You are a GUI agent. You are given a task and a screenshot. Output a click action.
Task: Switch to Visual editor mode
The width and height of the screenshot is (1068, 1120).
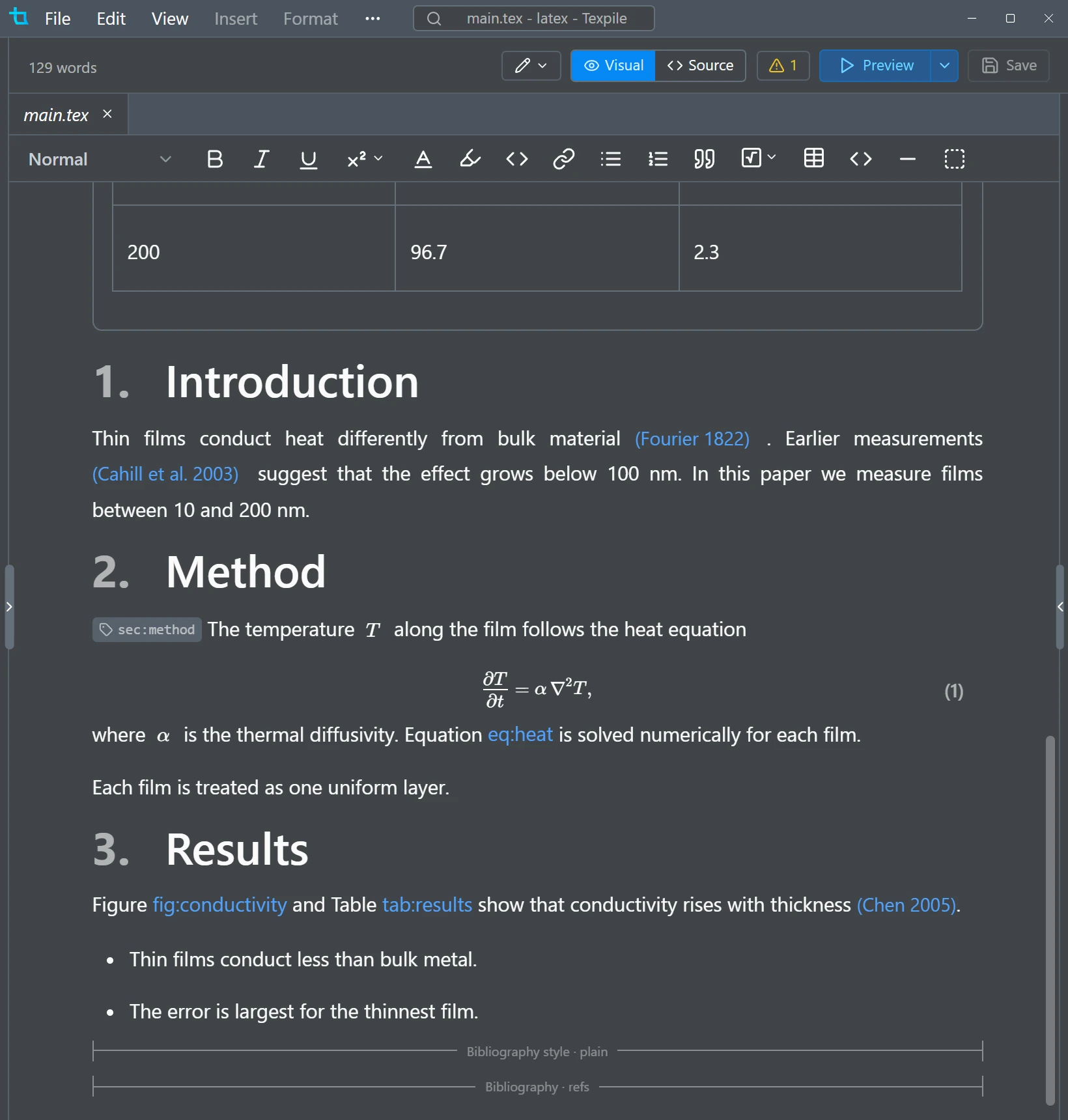(613, 66)
